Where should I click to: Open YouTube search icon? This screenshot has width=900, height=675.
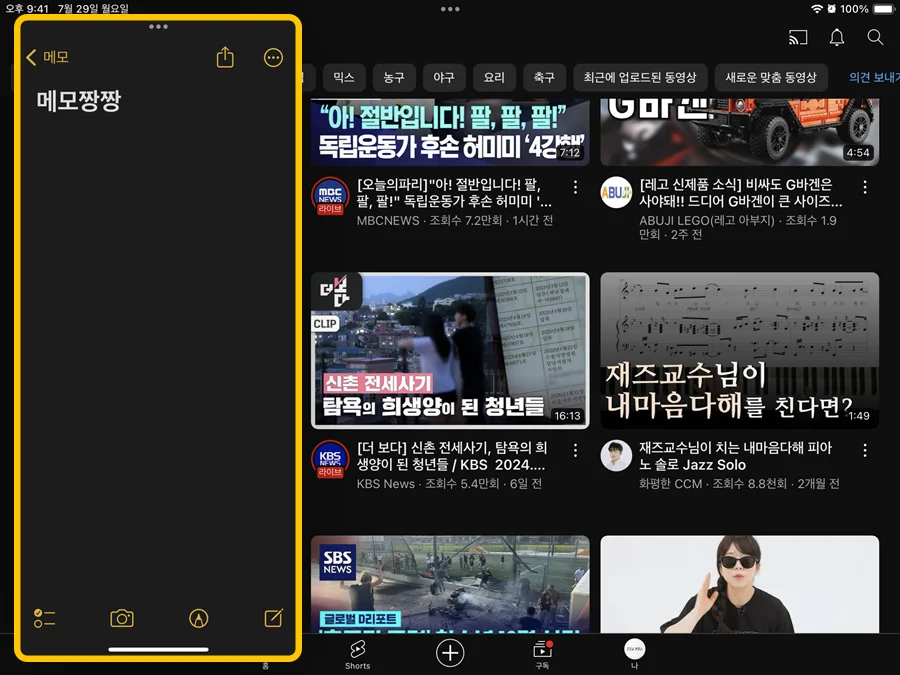pyautogui.click(x=875, y=37)
